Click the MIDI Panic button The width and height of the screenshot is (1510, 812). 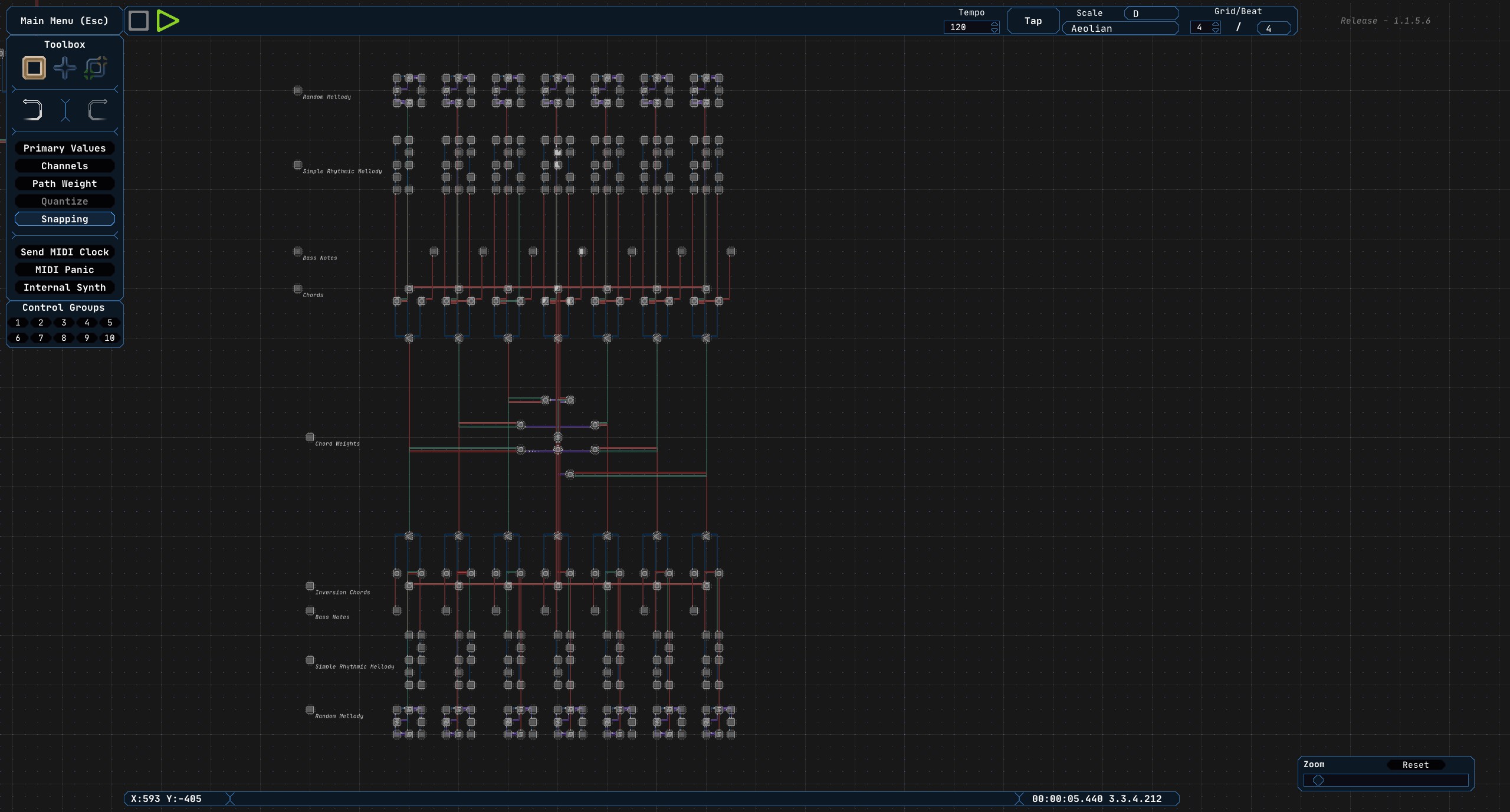click(65, 270)
